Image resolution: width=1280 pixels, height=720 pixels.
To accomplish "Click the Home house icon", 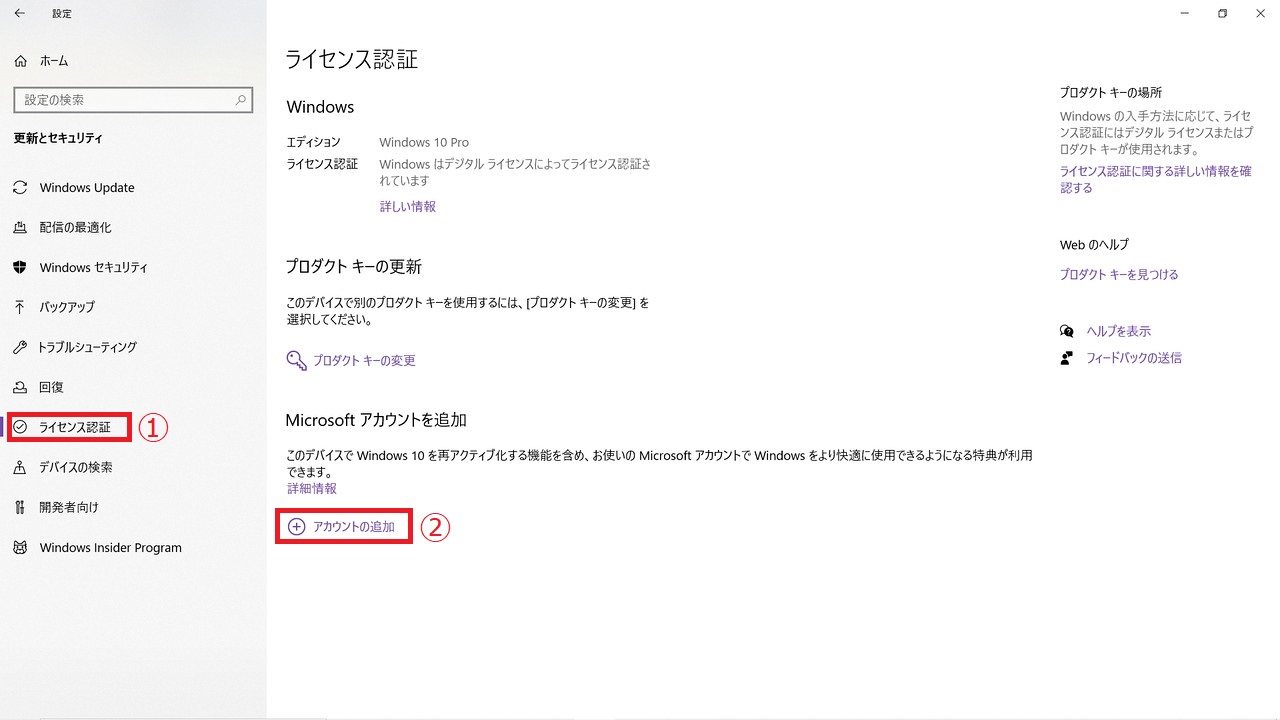I will 20,61.
